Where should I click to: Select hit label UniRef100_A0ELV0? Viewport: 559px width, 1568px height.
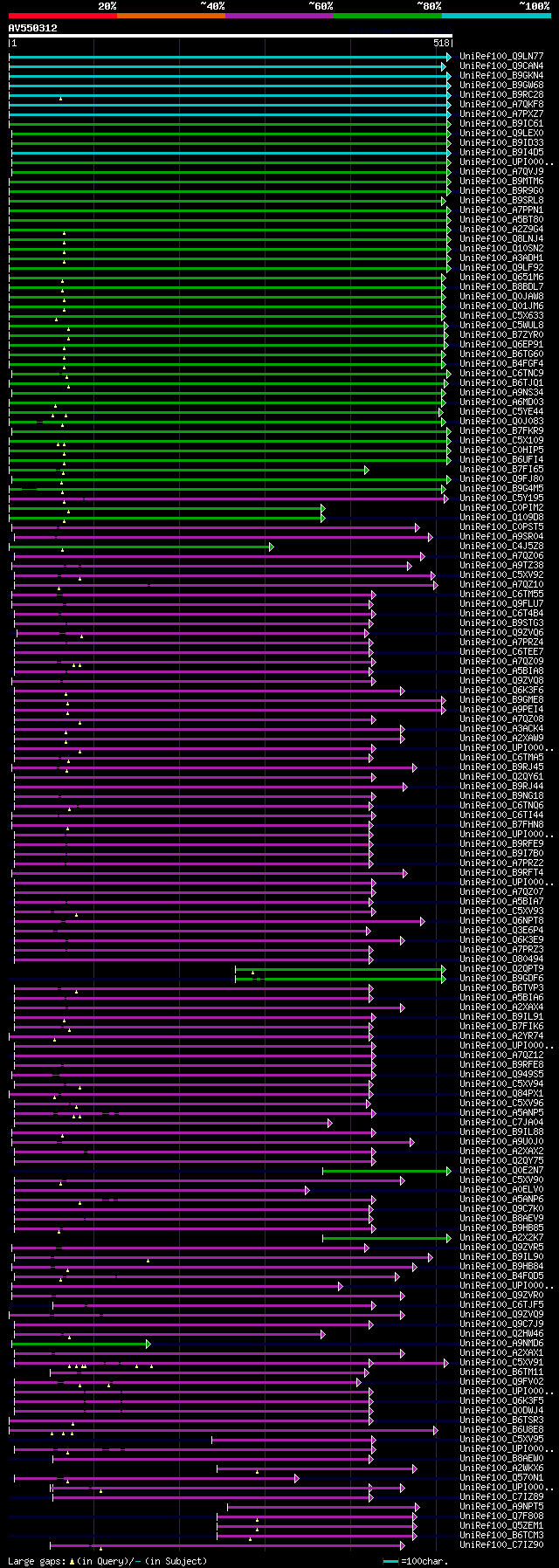501,1189
